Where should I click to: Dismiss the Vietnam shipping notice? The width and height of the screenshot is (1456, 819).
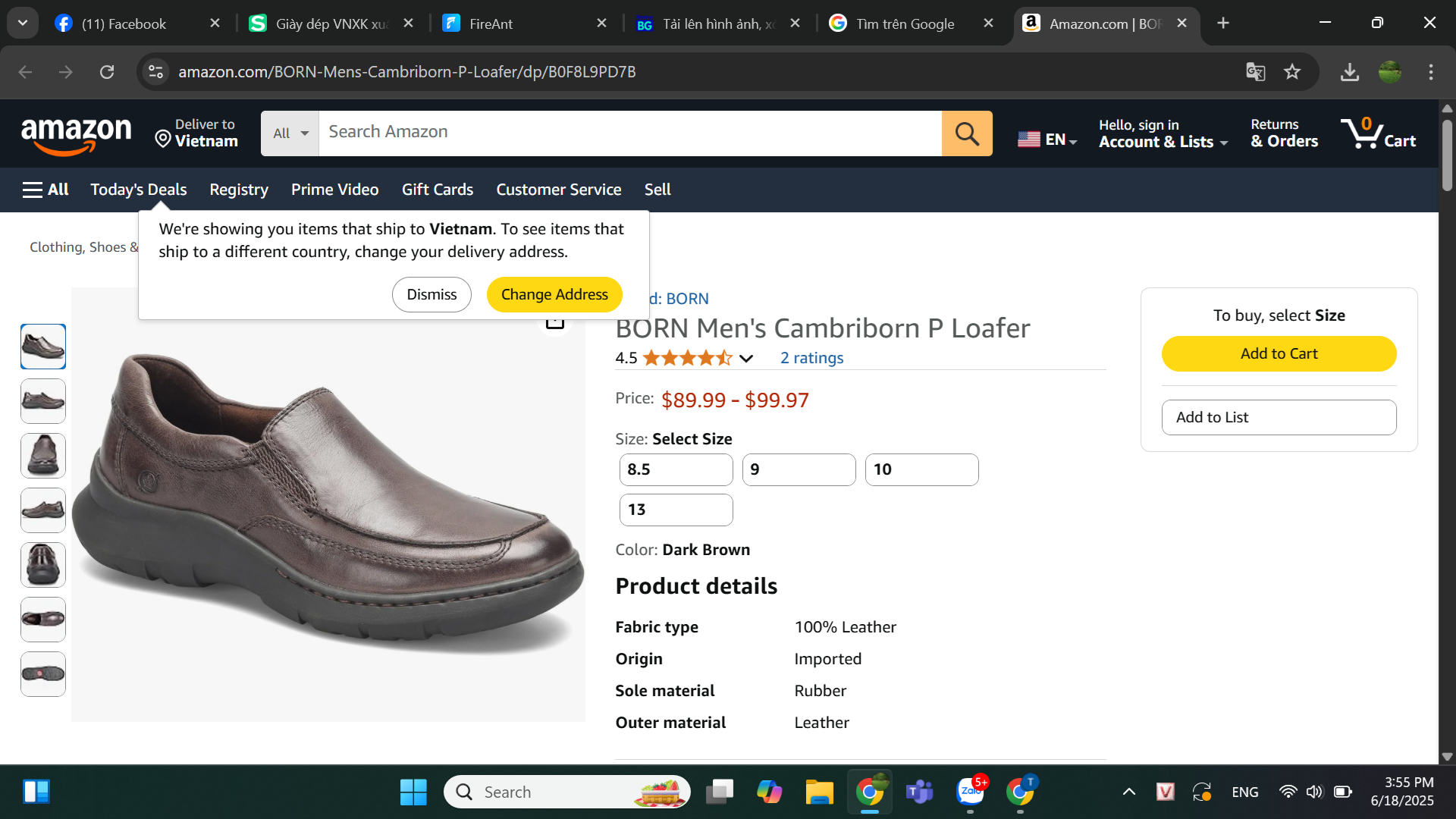click(431, 294)
